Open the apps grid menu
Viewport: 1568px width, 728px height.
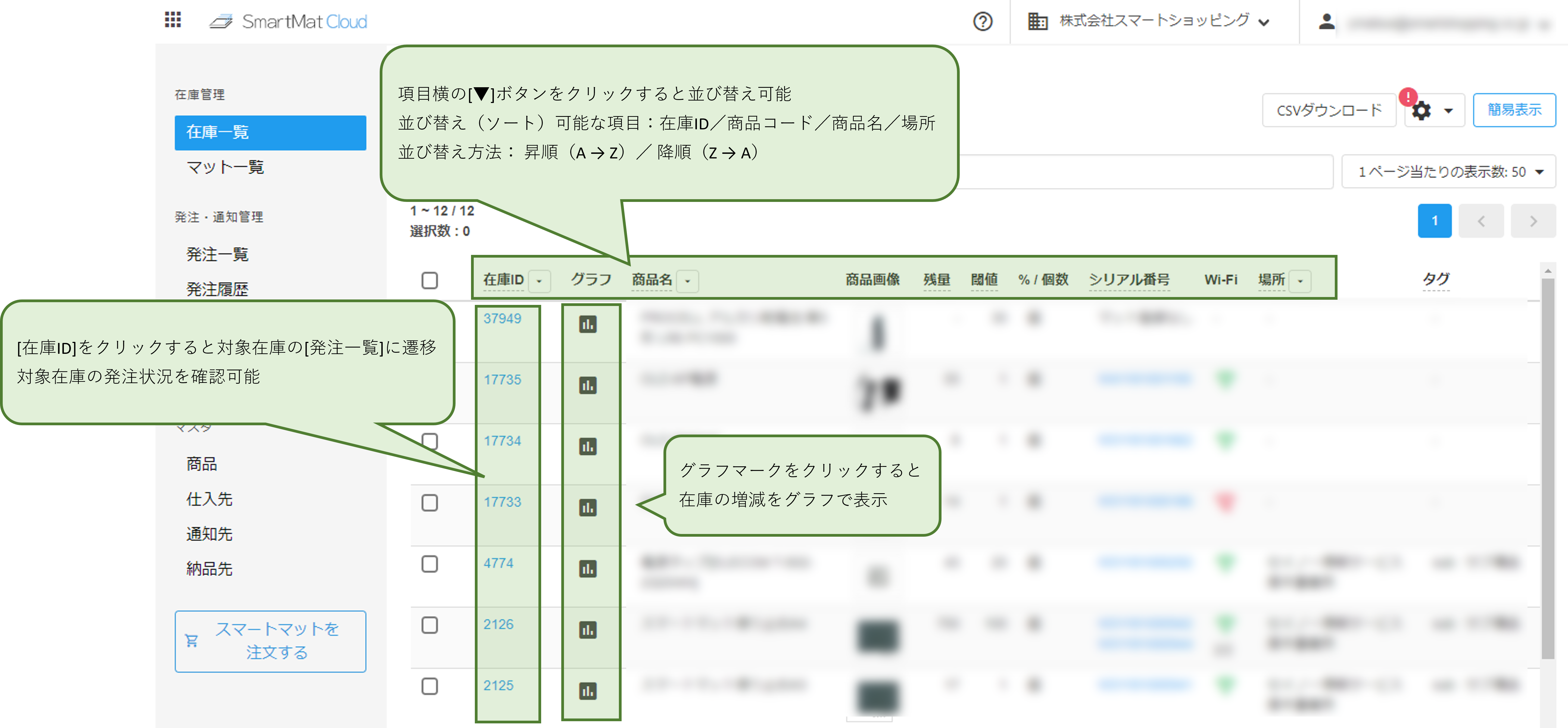click(173, 20)
